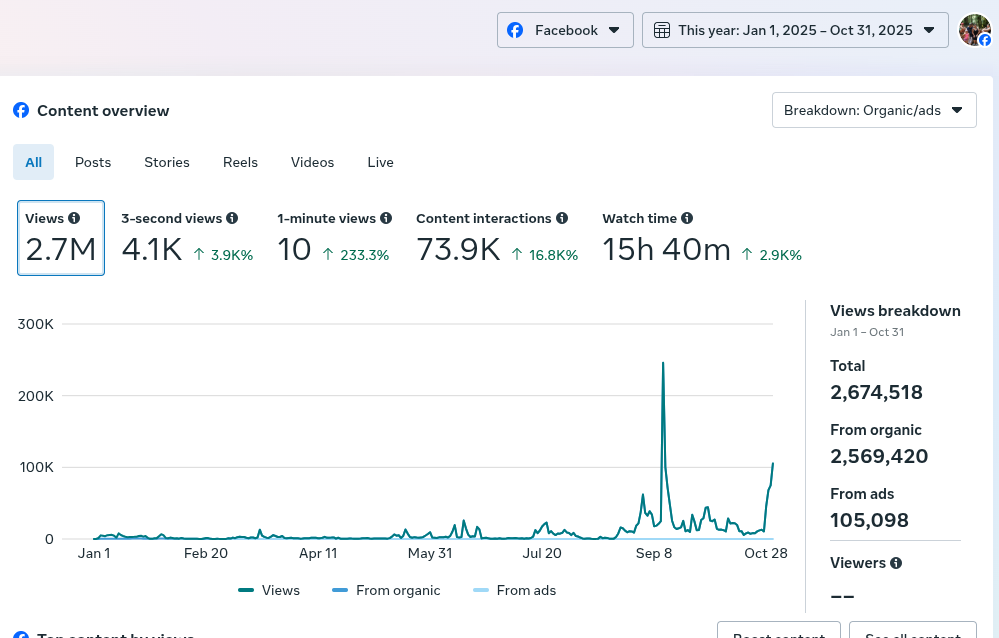999x638 pixels.
Task: Select the Views metric card
Action: tap(61, 238)
